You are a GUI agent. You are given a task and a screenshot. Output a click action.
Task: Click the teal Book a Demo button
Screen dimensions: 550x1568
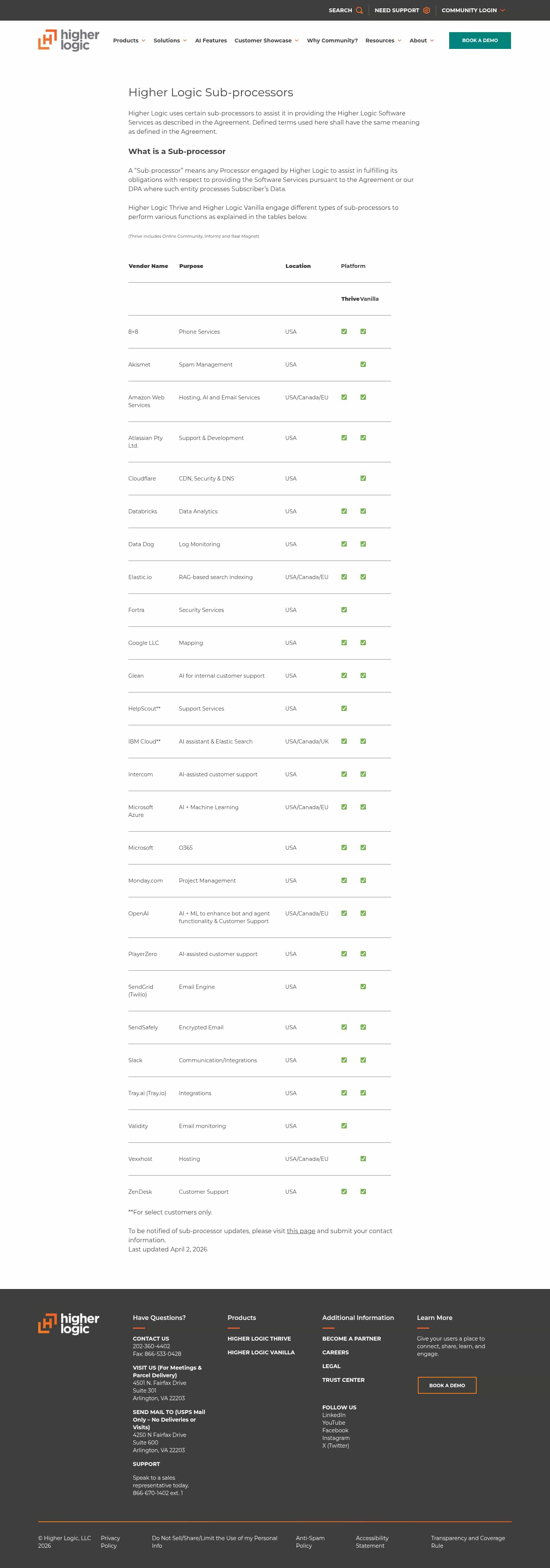tap(479, 41)
